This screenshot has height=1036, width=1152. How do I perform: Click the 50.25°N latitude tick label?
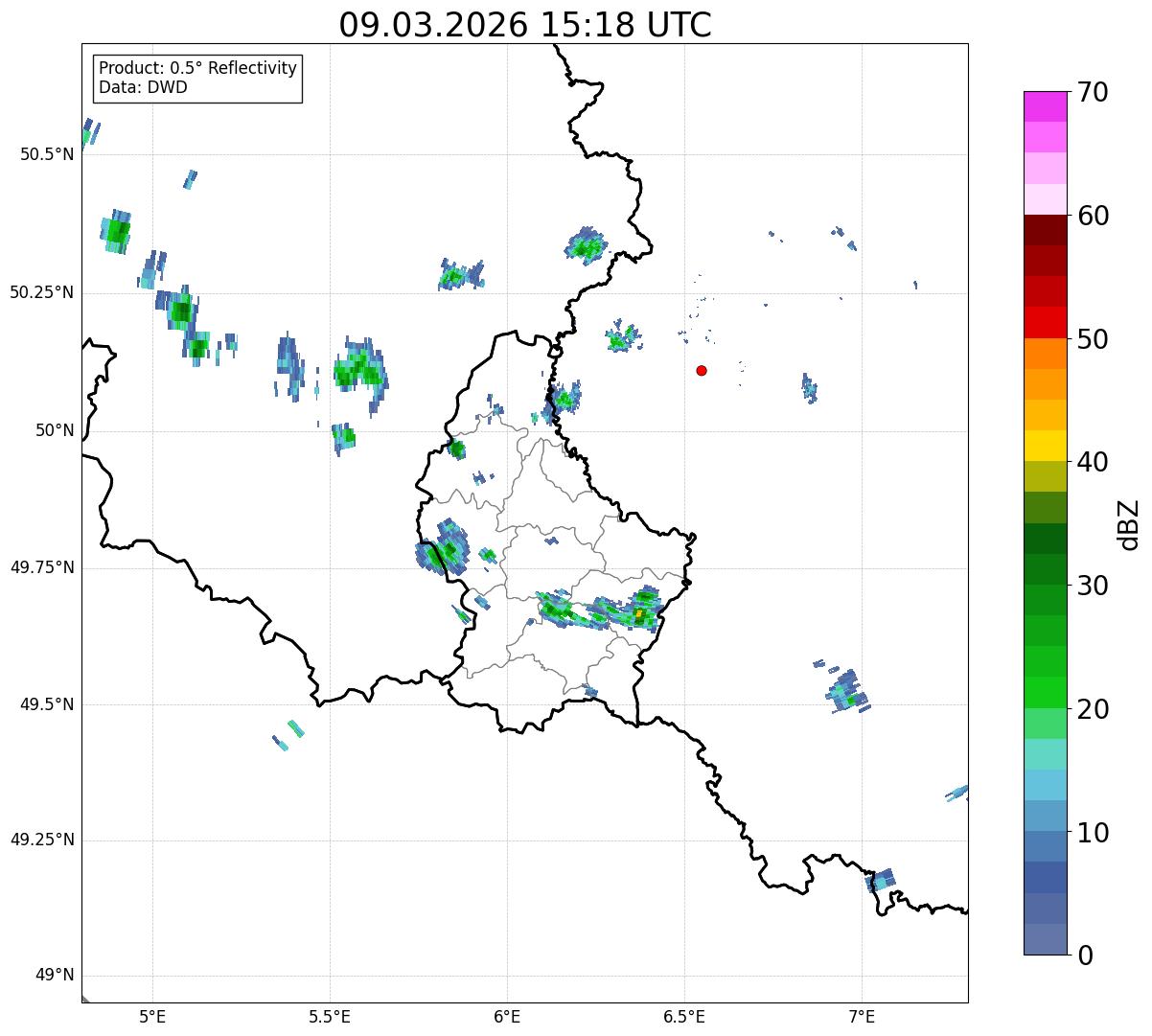pyautogui.click(x=40, y=292)
